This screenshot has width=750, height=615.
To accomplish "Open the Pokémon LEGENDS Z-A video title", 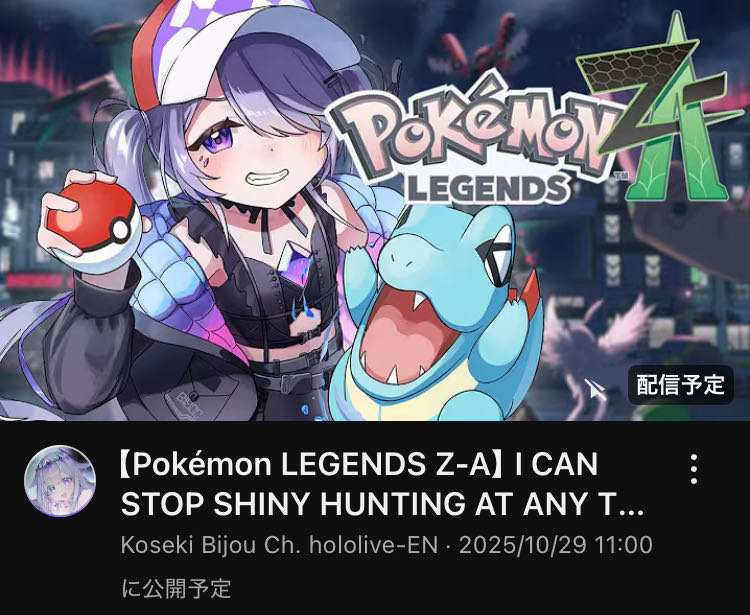I will tap(381, 483).
